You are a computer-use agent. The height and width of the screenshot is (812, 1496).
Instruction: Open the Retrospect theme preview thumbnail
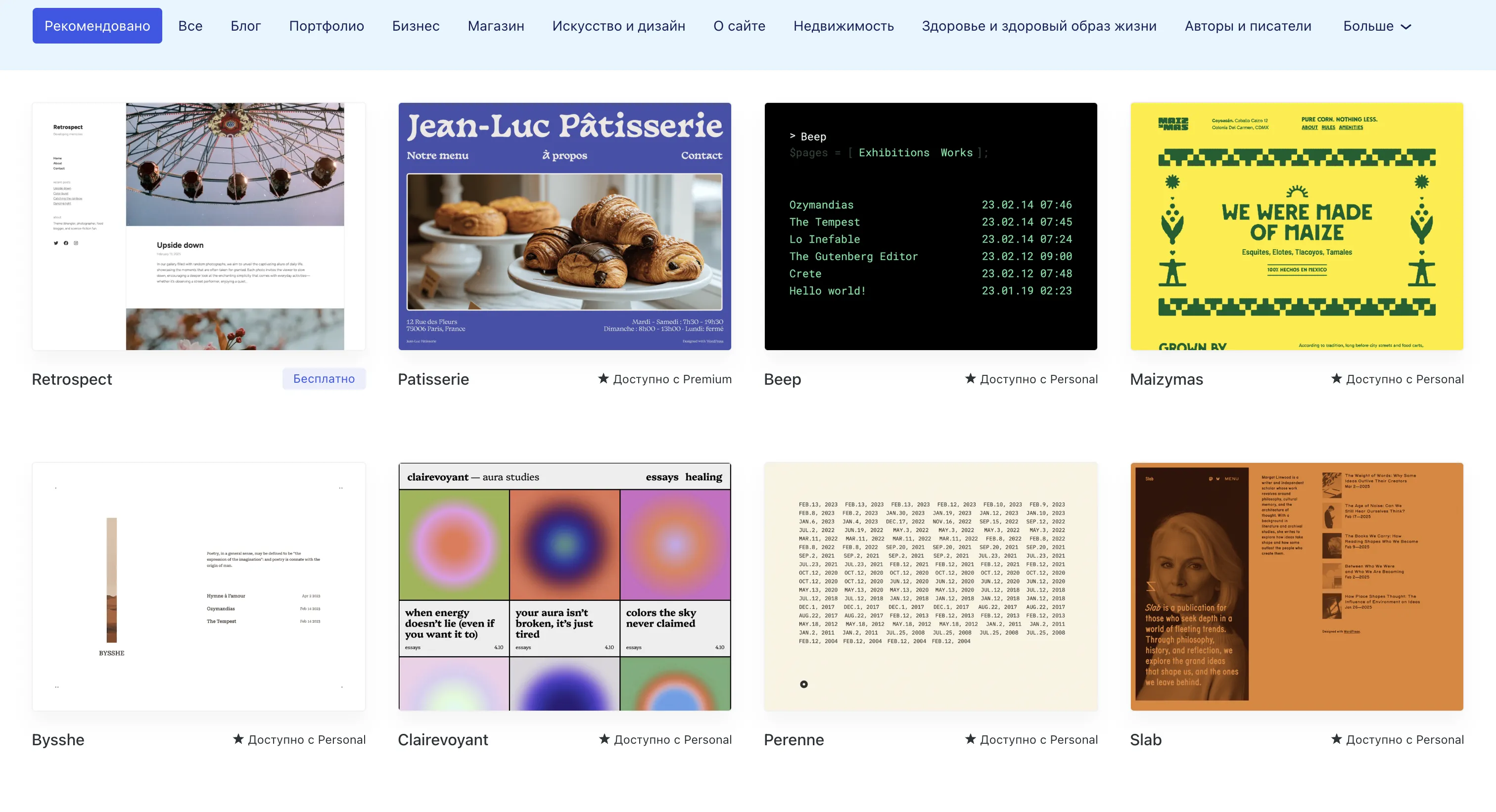click(198, 226)
